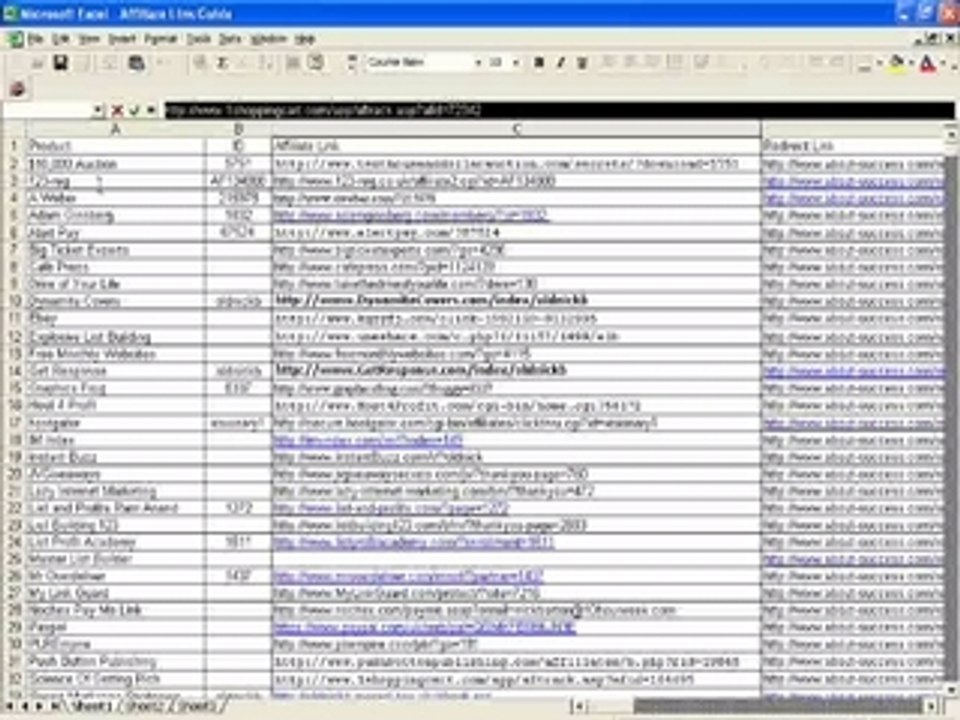Image resolution: width=960 pixels, height=720 pixels.
Task: Select column A header
Action: click(x=115, y=129)
